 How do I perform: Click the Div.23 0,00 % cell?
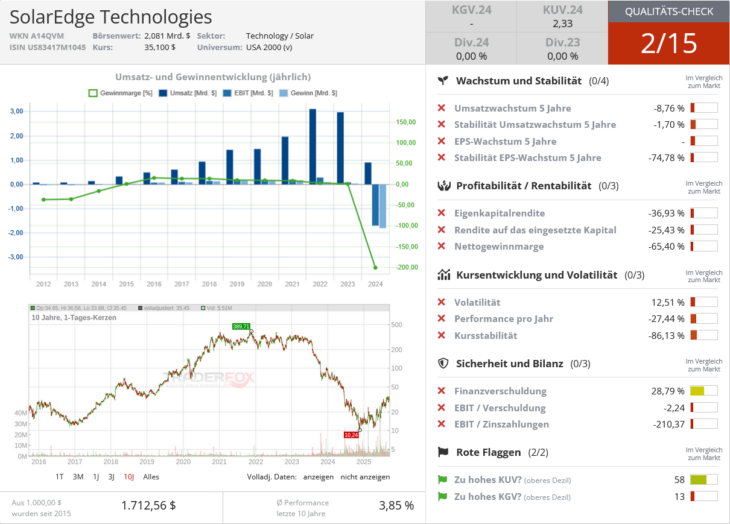pos(562,49)
